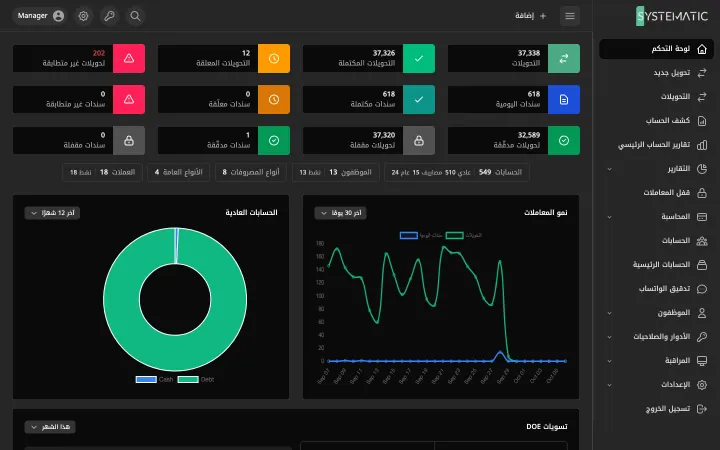720x450 pixels.
Task: Click the SYSTEMATIC logo
Action: [x=671, y=16]
